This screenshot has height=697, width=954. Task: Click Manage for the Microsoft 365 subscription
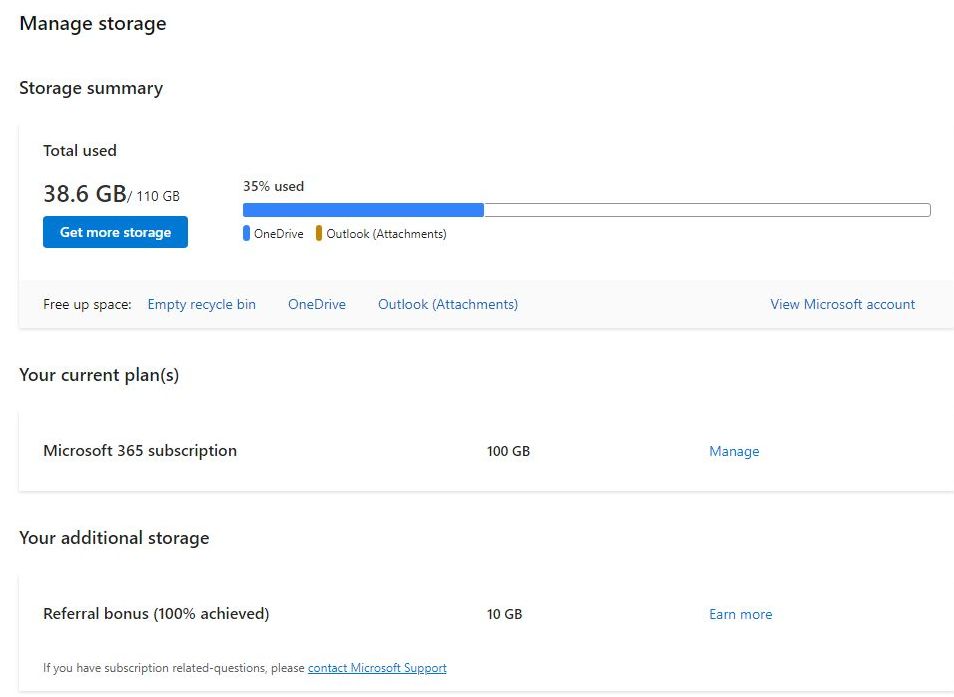(734, 451)
